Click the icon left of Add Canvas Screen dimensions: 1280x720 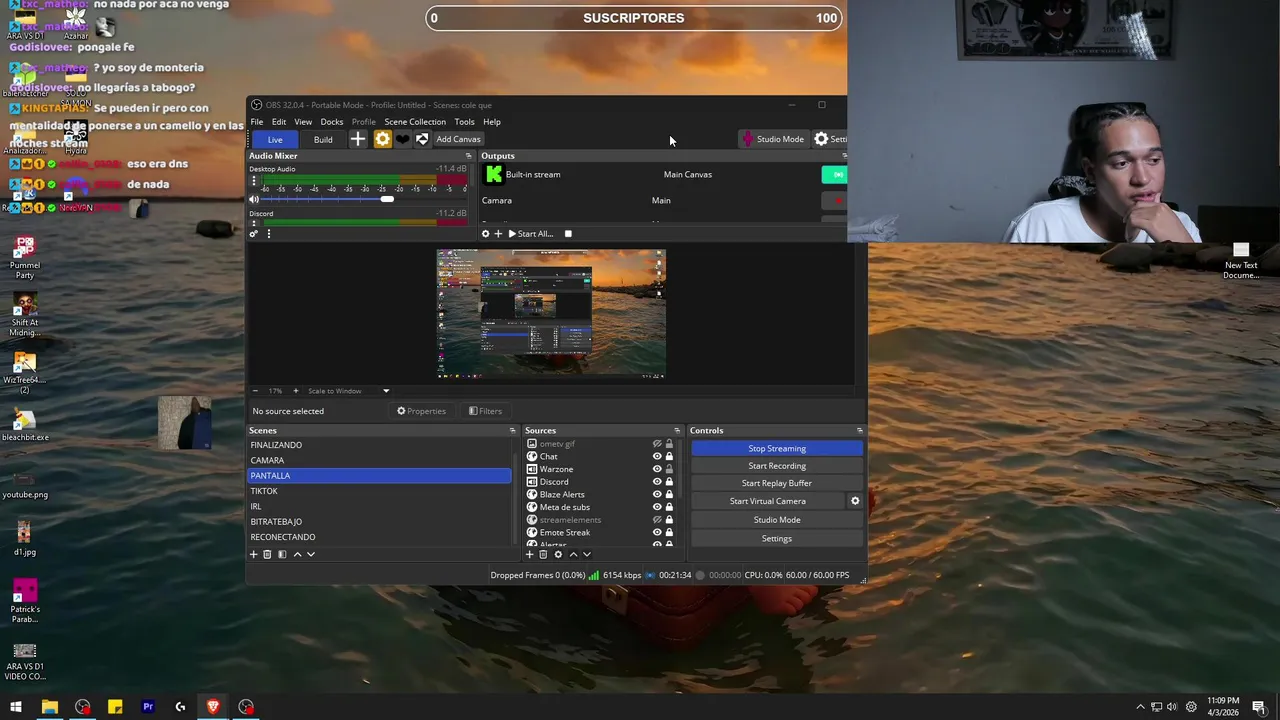(422, 139)
